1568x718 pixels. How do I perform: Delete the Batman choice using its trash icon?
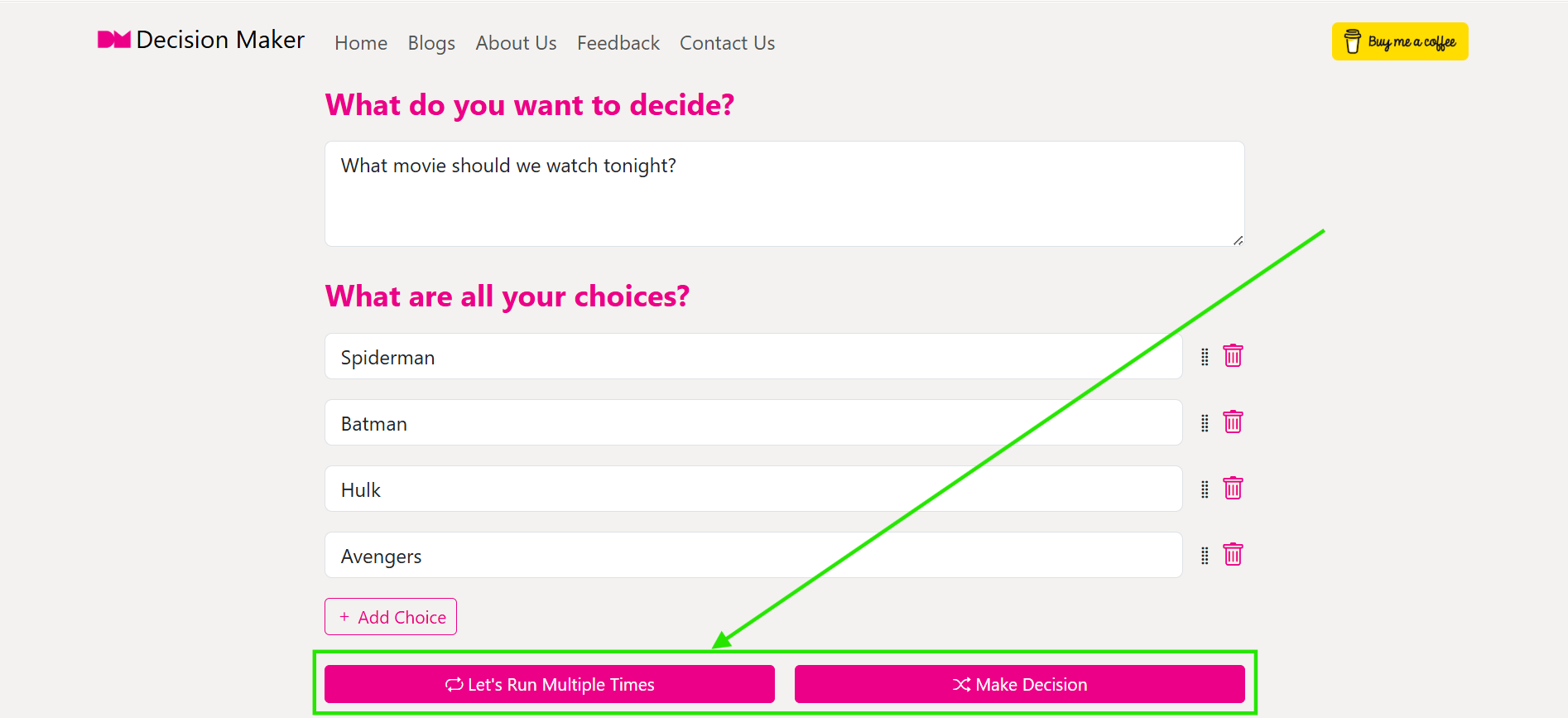point(1233,422)
